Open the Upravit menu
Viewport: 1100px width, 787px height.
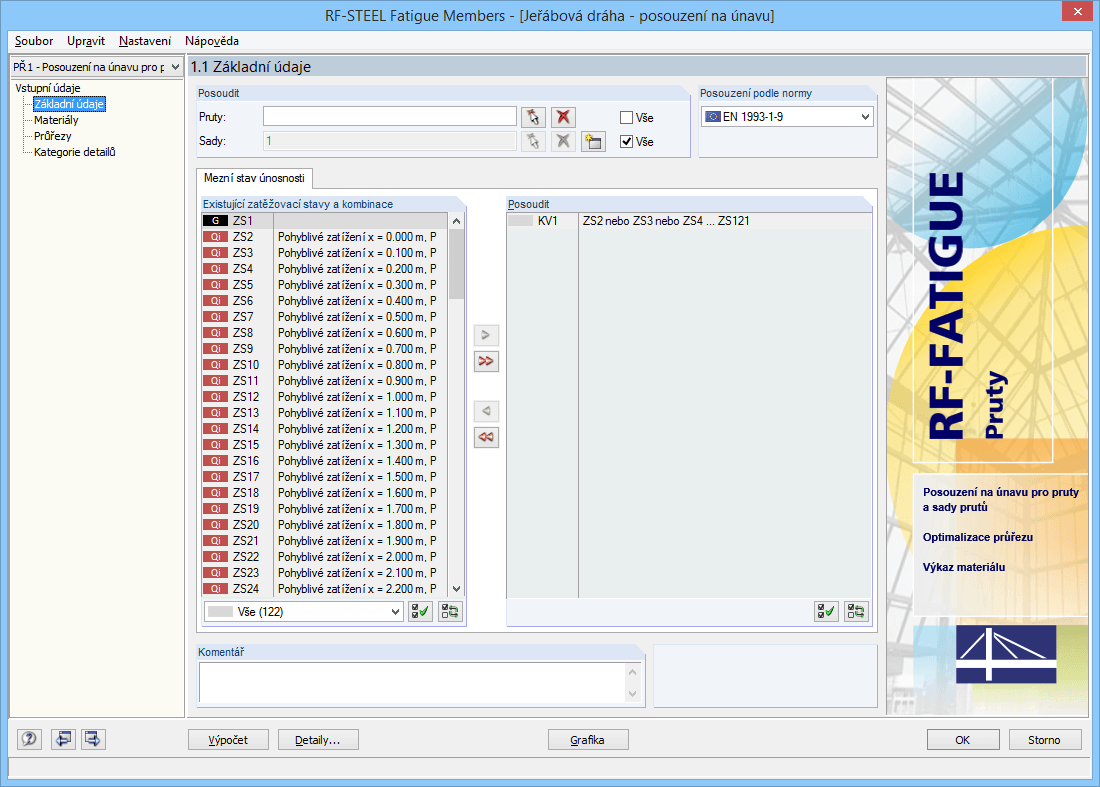coord(86,41)
